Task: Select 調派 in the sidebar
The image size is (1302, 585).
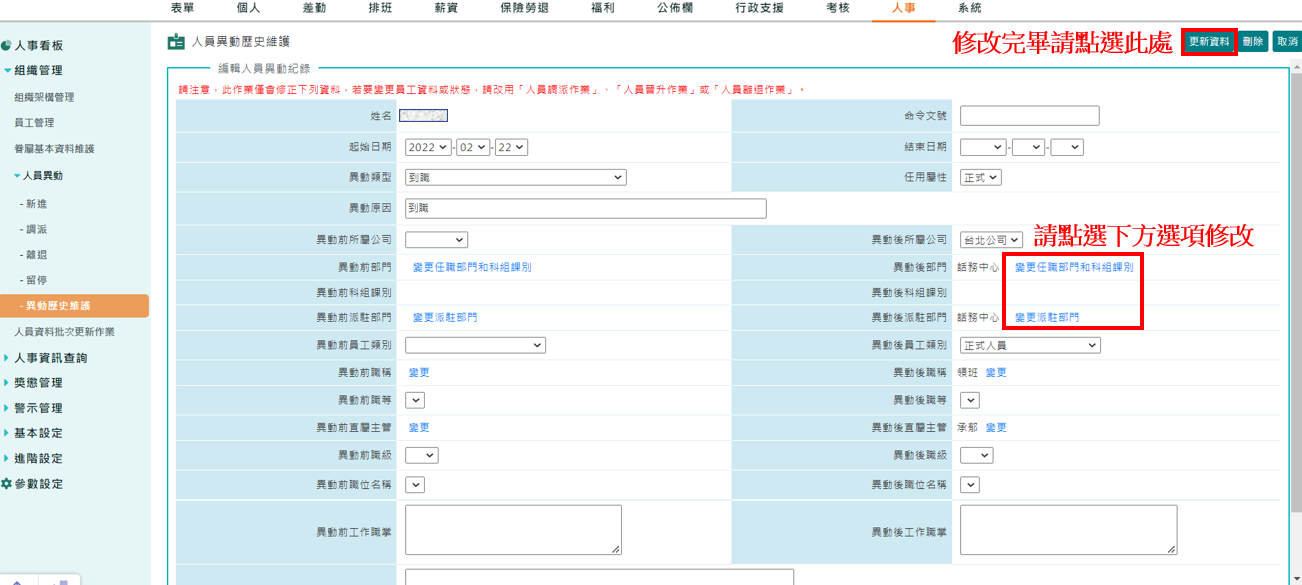Action: pyautogui.click(x=37, y=230)
